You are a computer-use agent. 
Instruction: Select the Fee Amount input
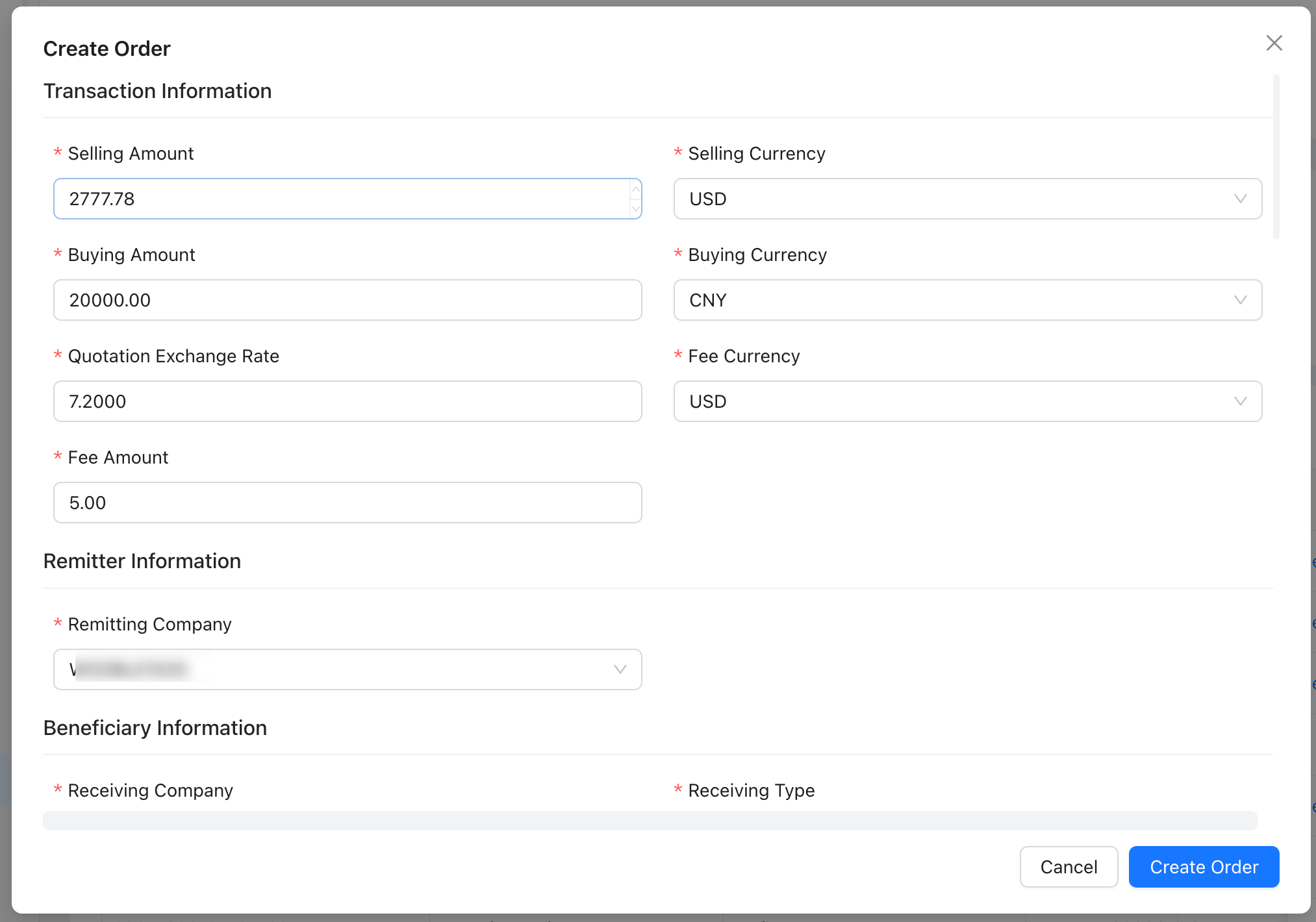tap(347, 503)
